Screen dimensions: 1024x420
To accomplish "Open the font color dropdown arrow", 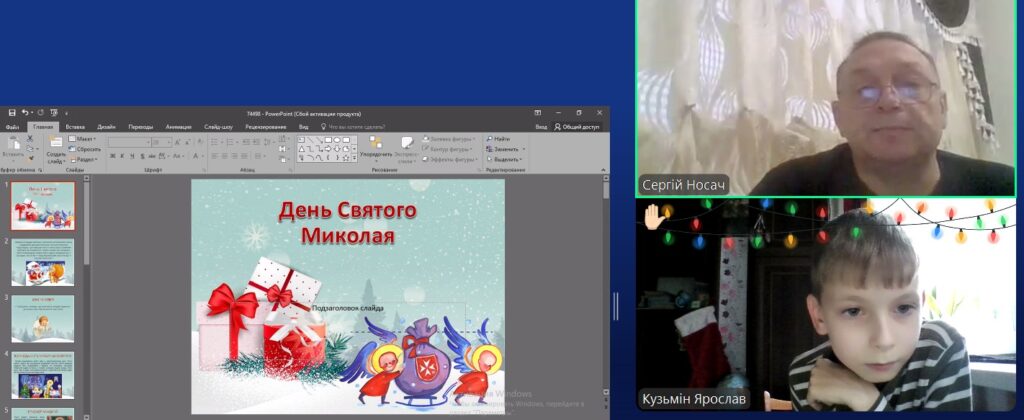I will point(202,156).
